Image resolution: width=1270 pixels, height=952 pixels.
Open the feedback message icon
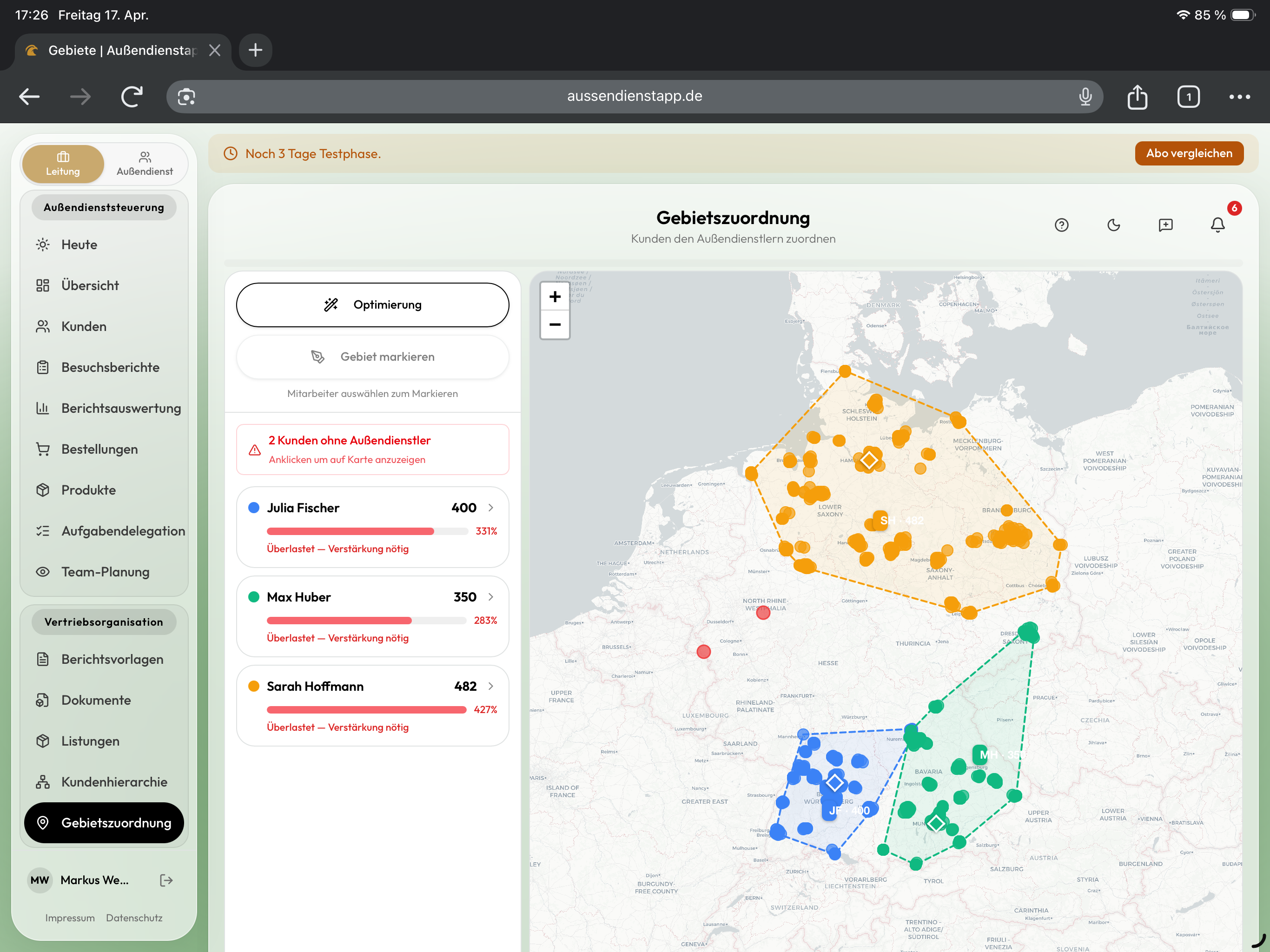tap(1165, 225)
